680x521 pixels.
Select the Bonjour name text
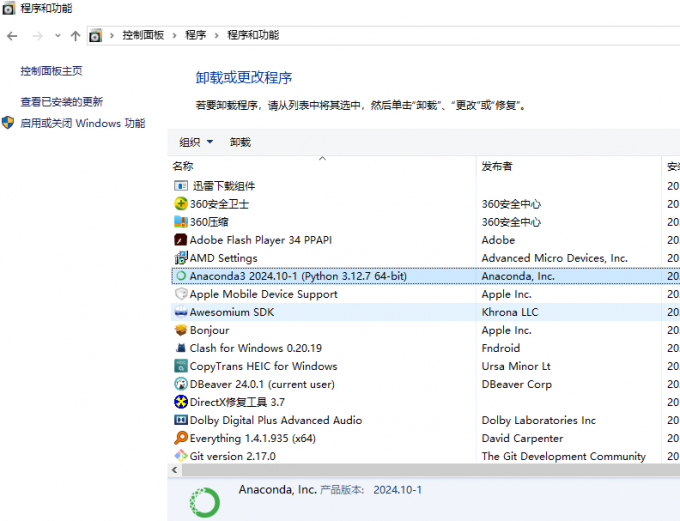click(x=209, y=330)
